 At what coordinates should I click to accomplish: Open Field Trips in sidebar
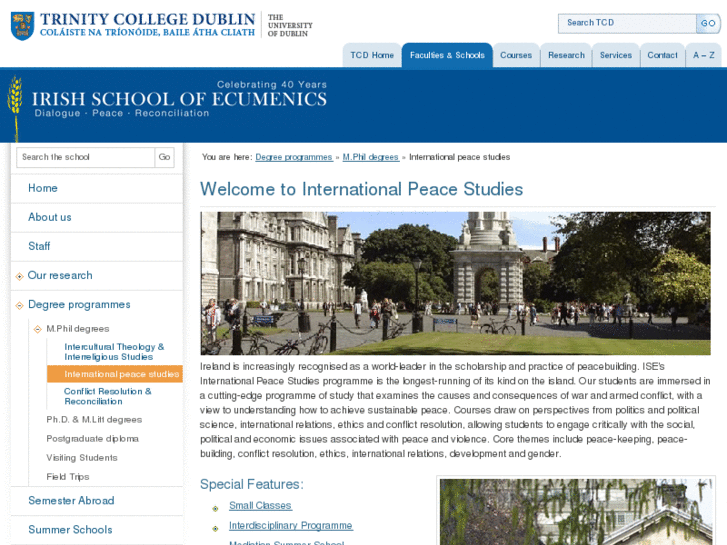point(68,477)
